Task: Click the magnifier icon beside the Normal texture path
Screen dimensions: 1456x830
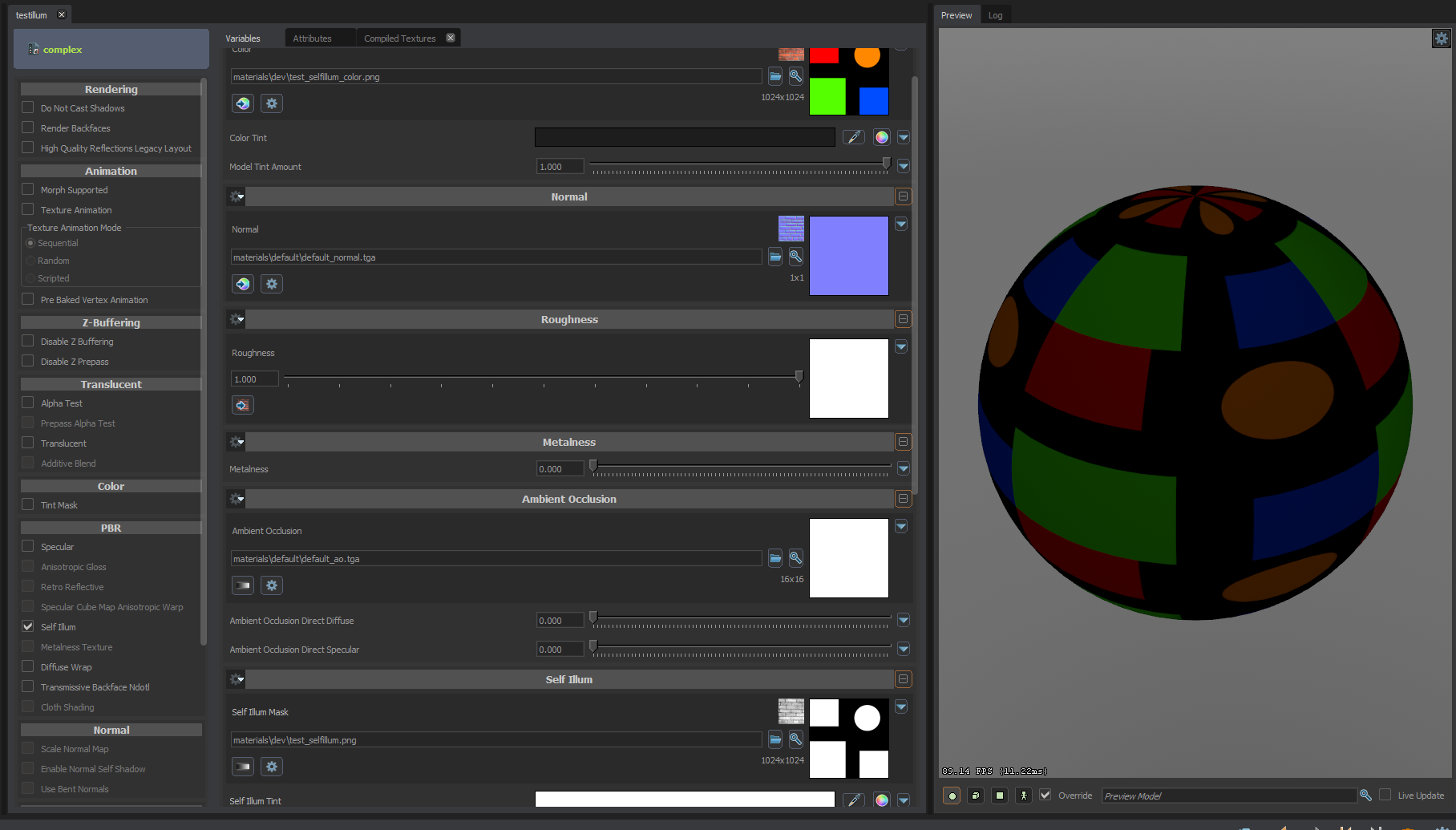Action: coord(795,257)
